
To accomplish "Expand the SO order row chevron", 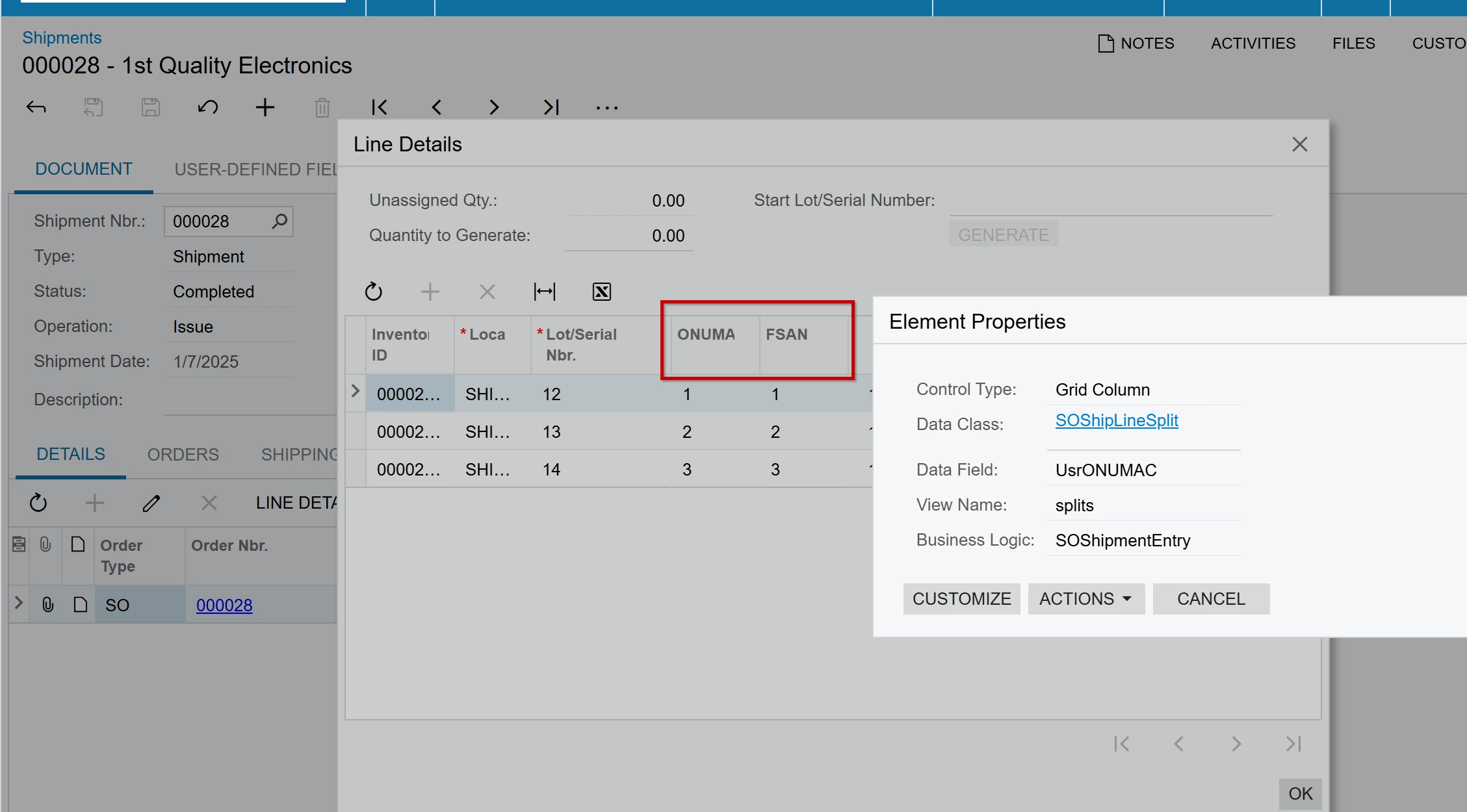I will [19, 603].
